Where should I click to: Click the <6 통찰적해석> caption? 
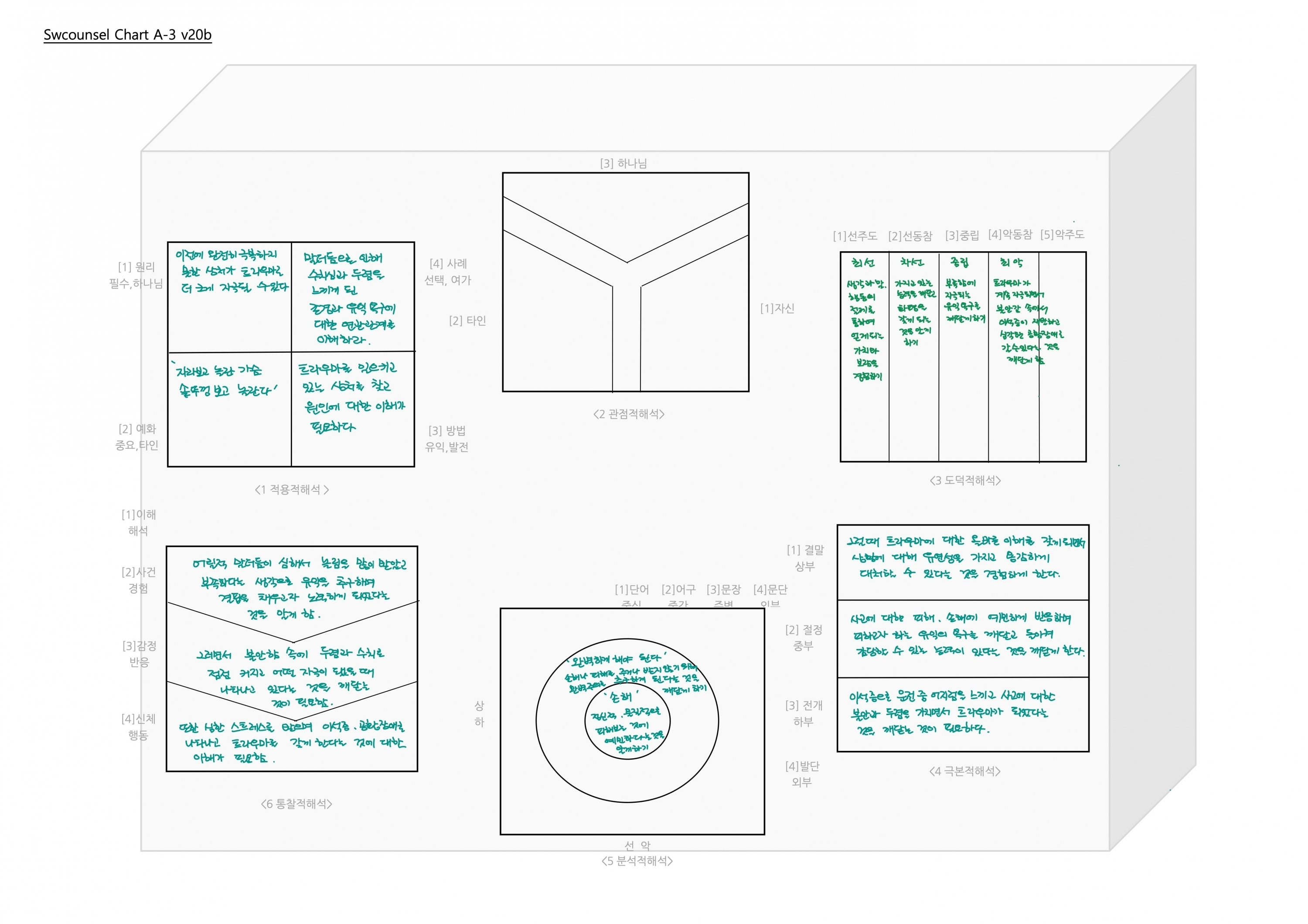click(x=296, y=804)
